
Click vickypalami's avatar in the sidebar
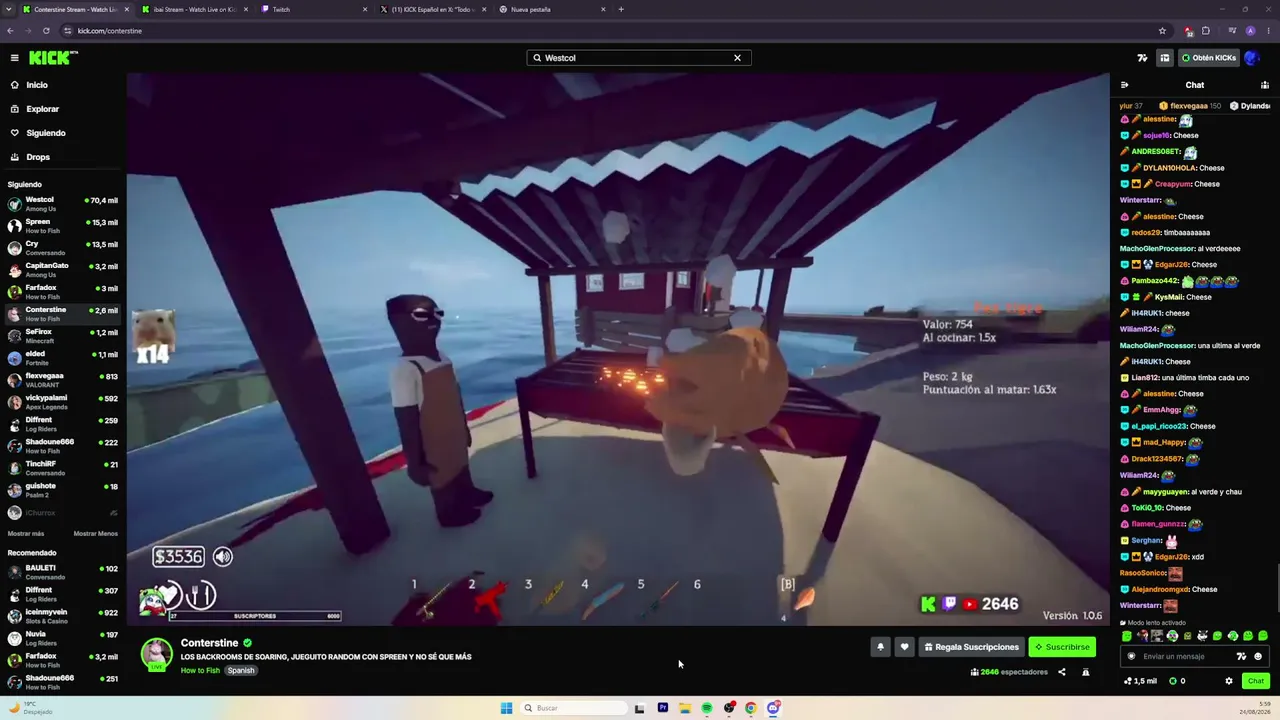click(14, 402)
